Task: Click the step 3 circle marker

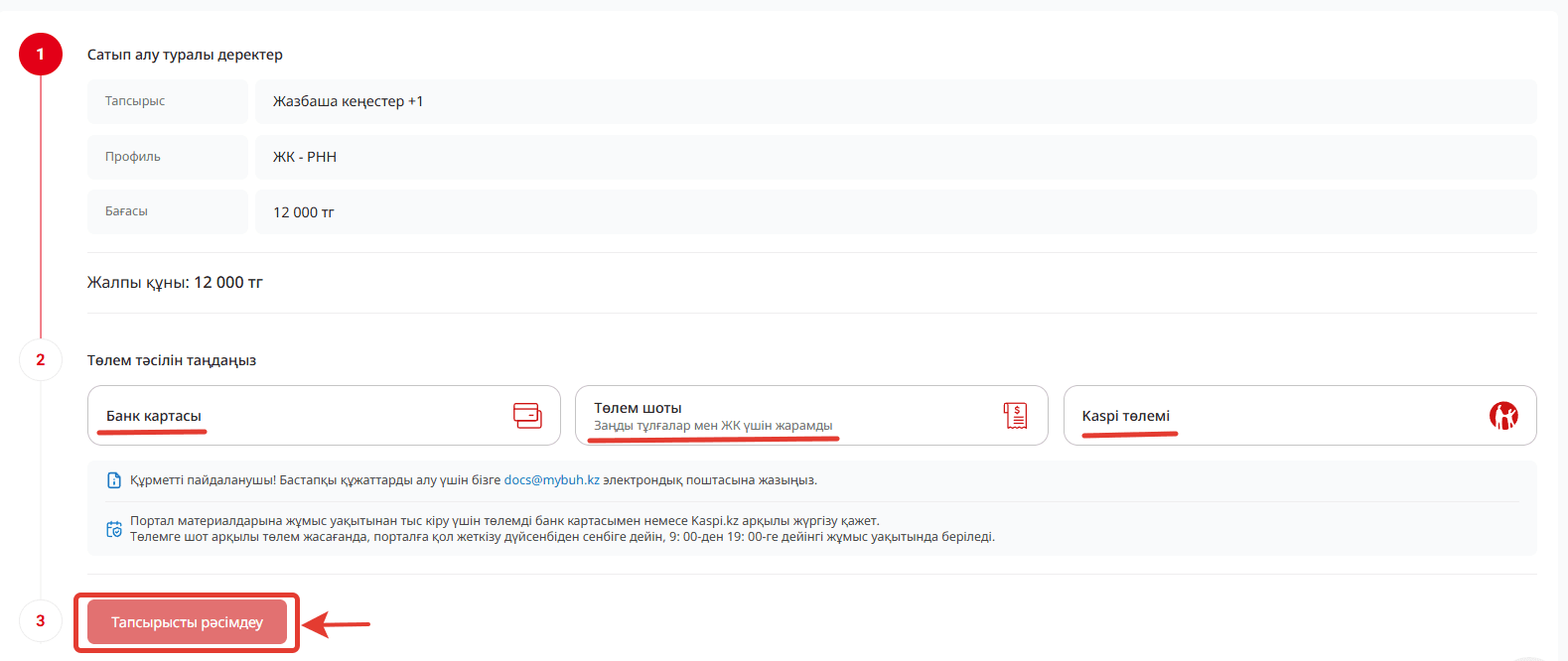Action: click(41, 621)
